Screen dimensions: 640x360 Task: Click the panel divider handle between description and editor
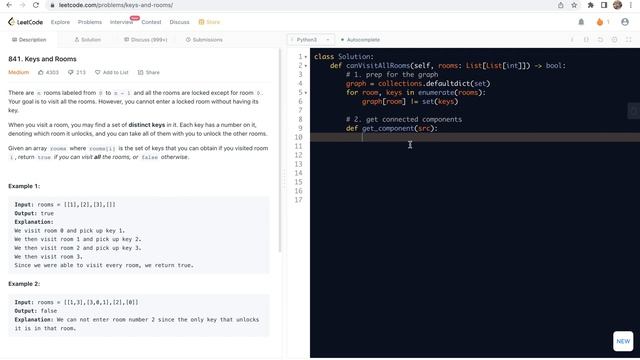tap(284, 180)
